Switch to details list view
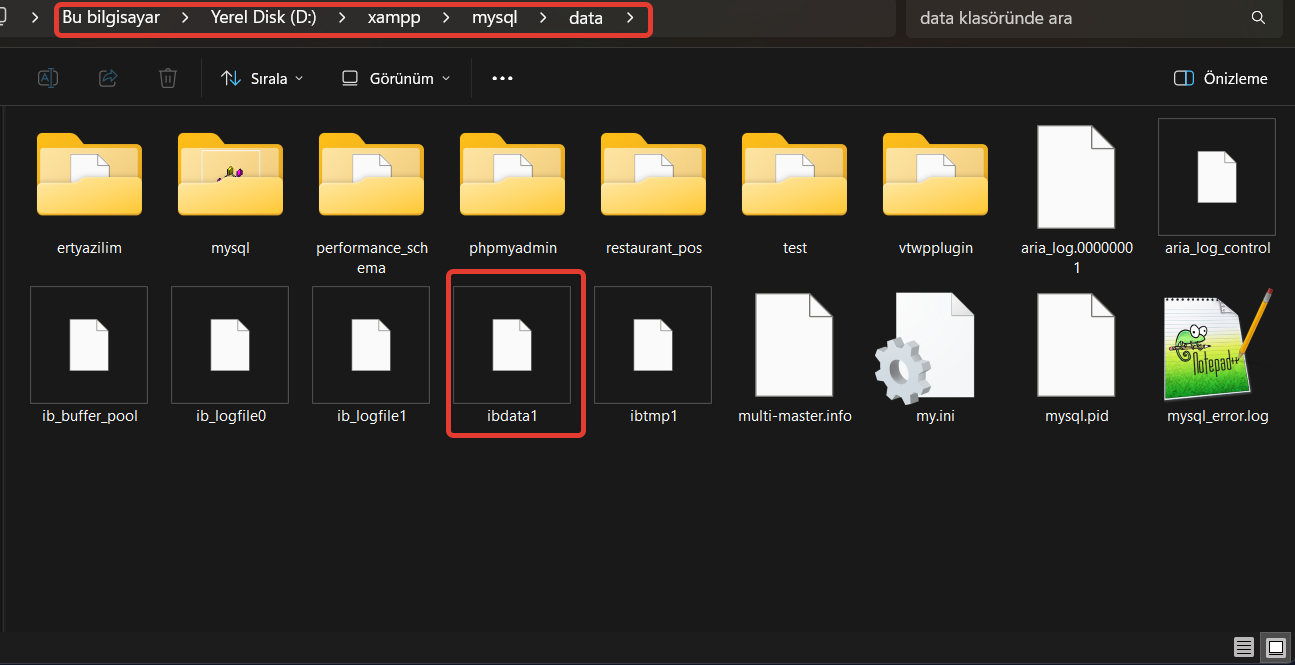Viewport: 1295px width, 665px height. click(x=1244, y=646)
